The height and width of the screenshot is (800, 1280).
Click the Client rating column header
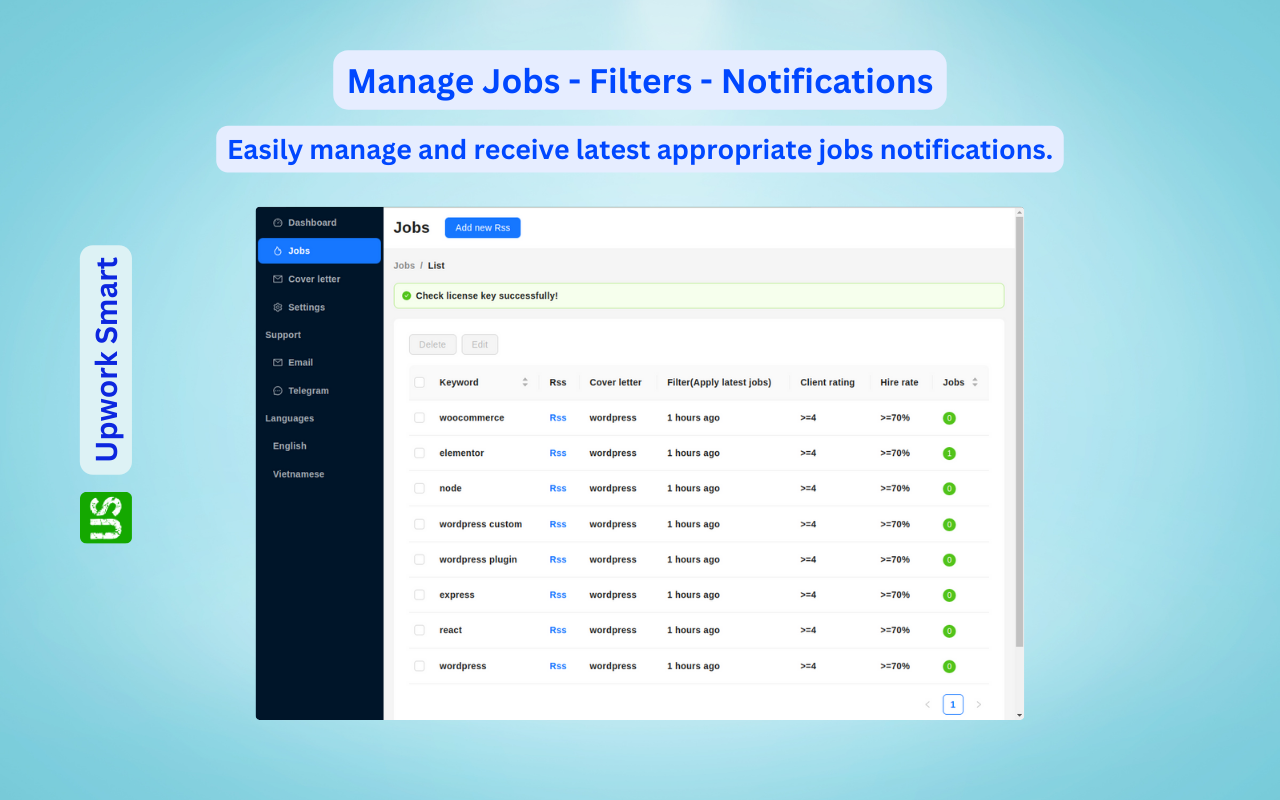point(827,382)
